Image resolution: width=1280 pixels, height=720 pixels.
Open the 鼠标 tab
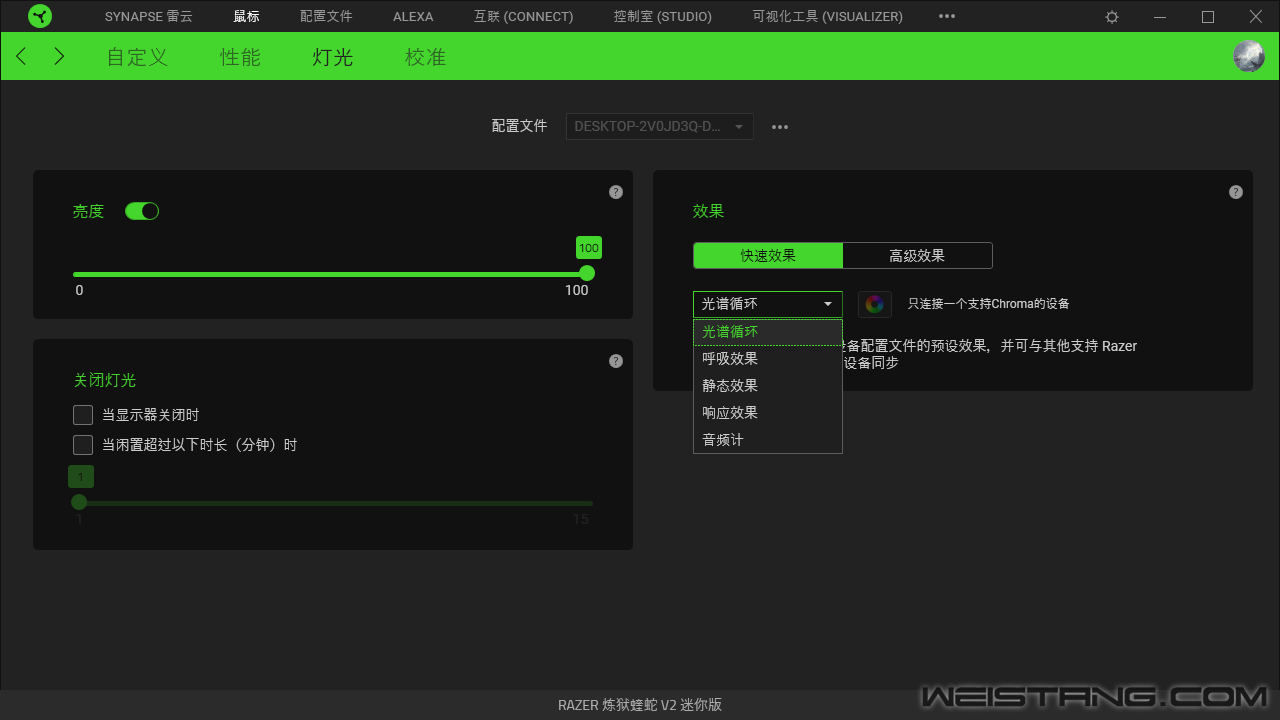pyautogui.click(x=246, y=17)
